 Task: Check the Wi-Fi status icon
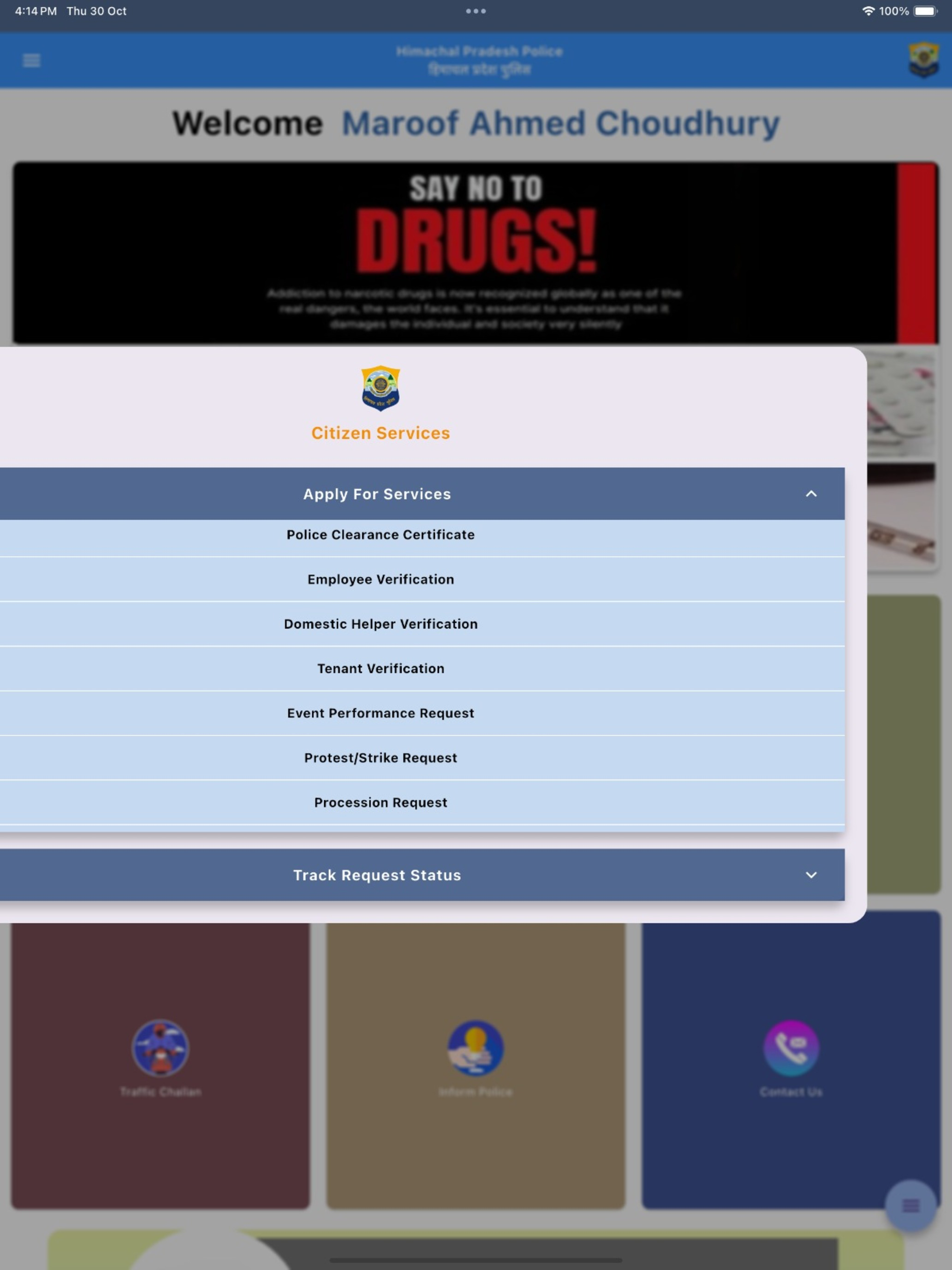click(x=868, y=11)
